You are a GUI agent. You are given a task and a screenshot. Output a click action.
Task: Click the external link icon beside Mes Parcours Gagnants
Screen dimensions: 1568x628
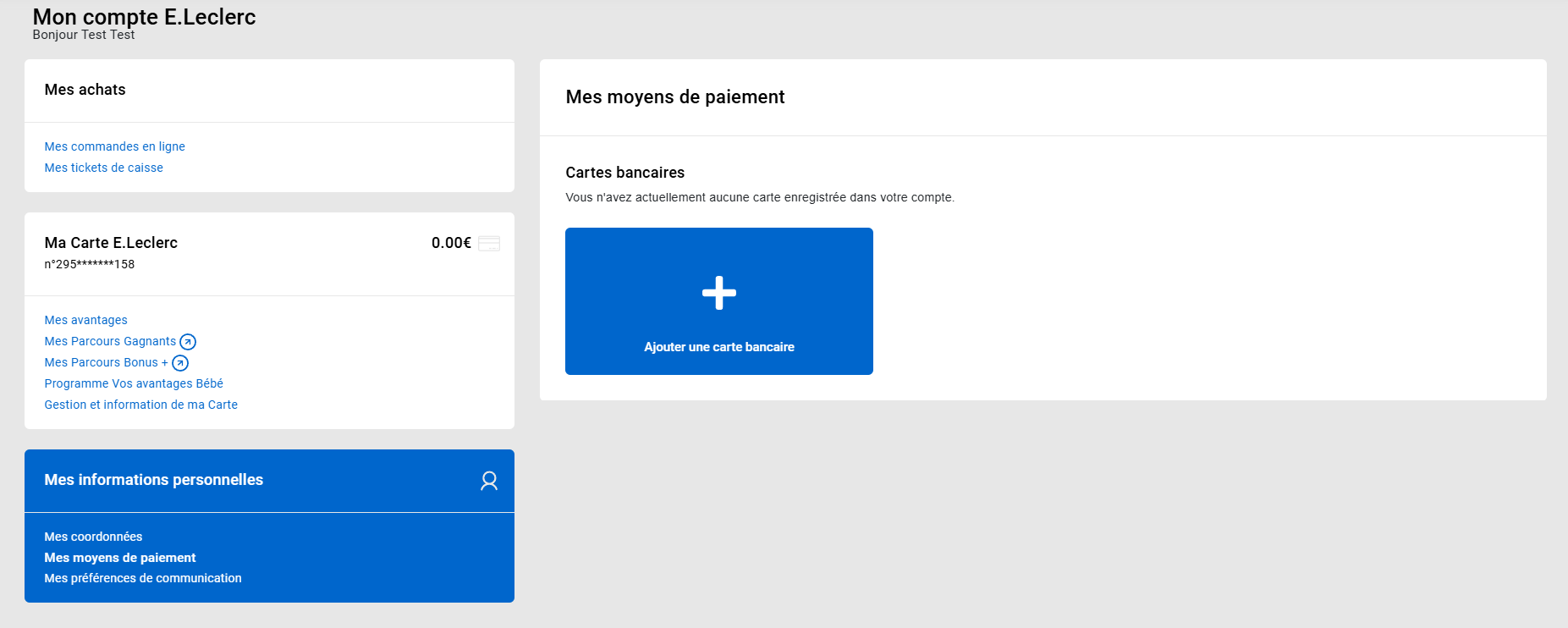tap(188, 342)
